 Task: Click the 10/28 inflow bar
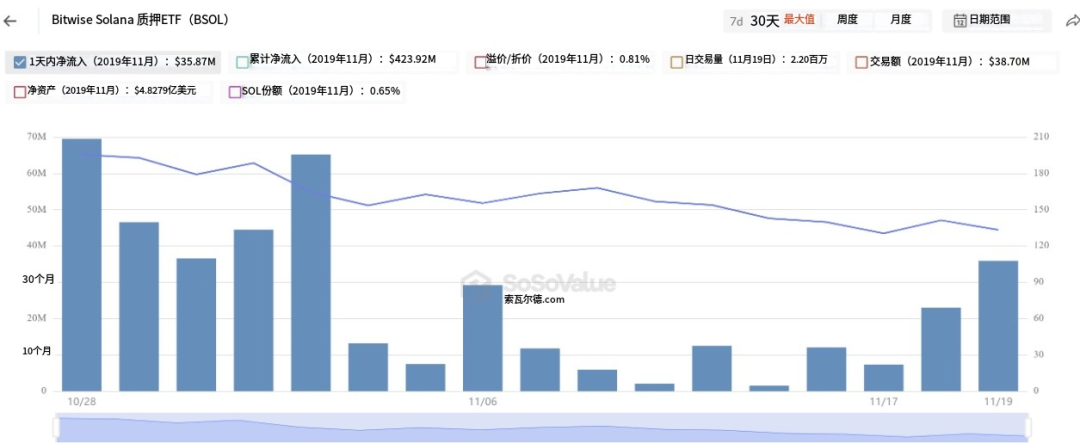(81, 265)
